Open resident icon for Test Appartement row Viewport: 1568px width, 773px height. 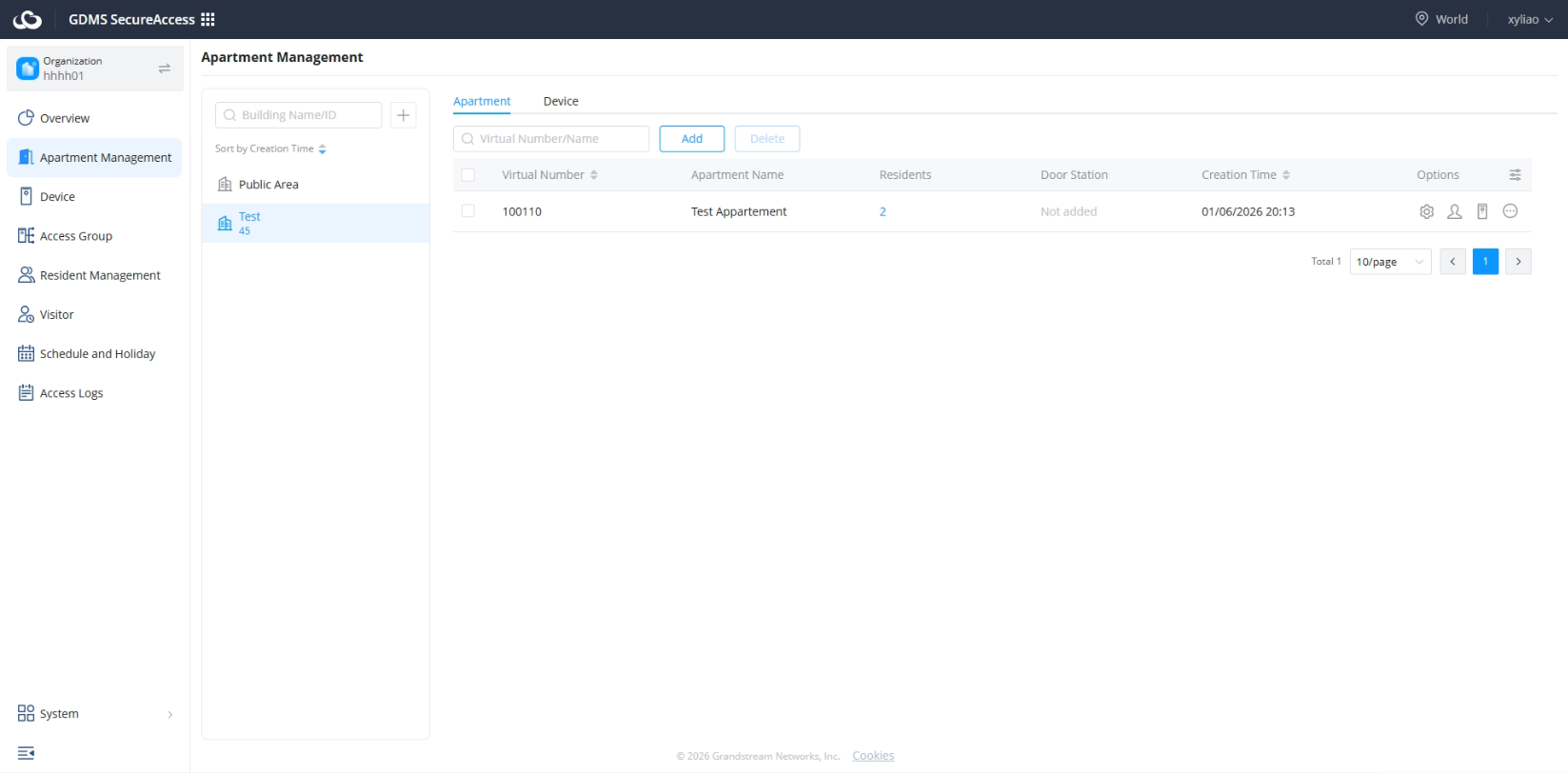(x=1455, y=211)
